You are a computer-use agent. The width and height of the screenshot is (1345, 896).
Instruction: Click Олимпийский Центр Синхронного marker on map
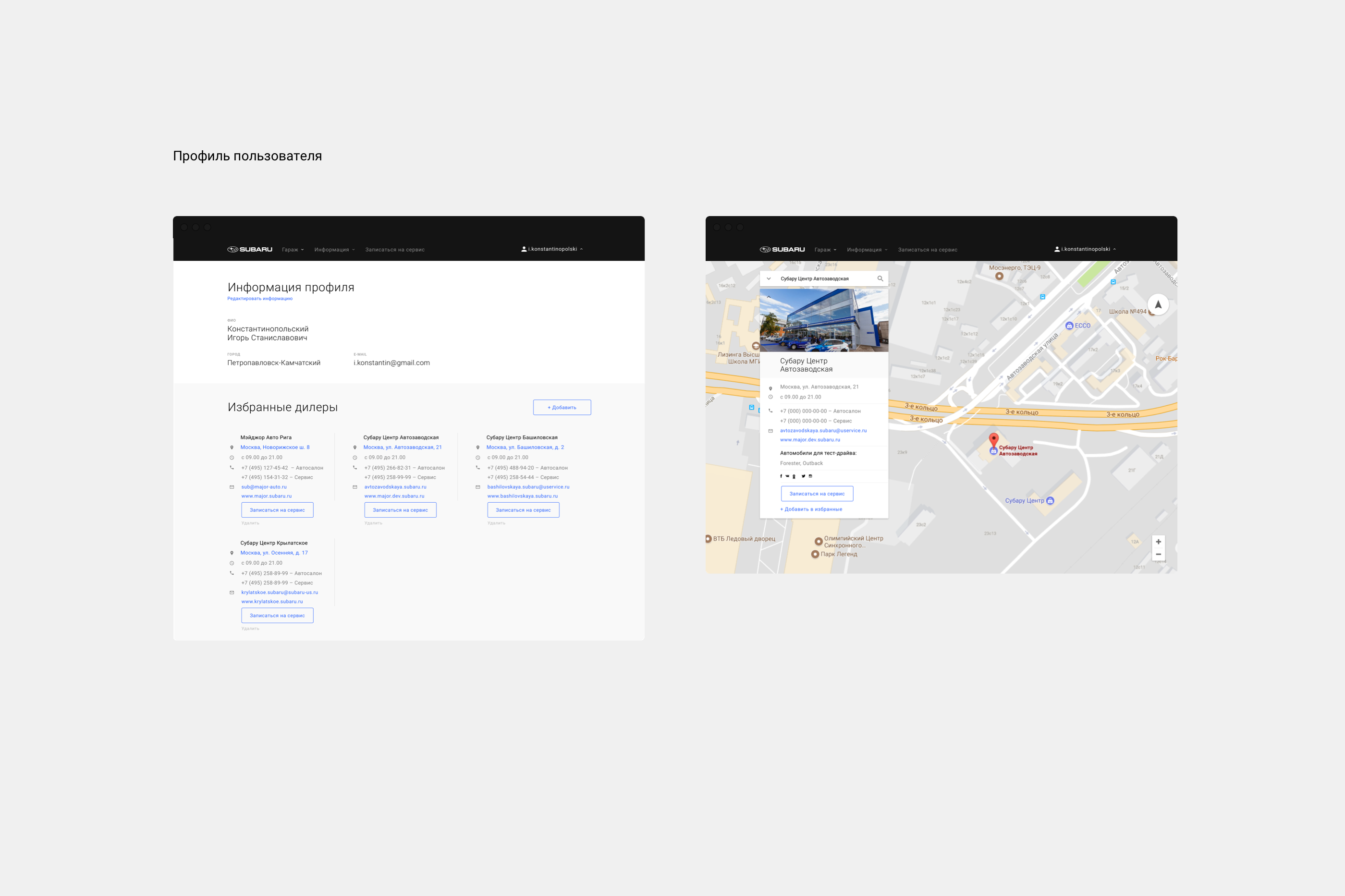(819, 541)
